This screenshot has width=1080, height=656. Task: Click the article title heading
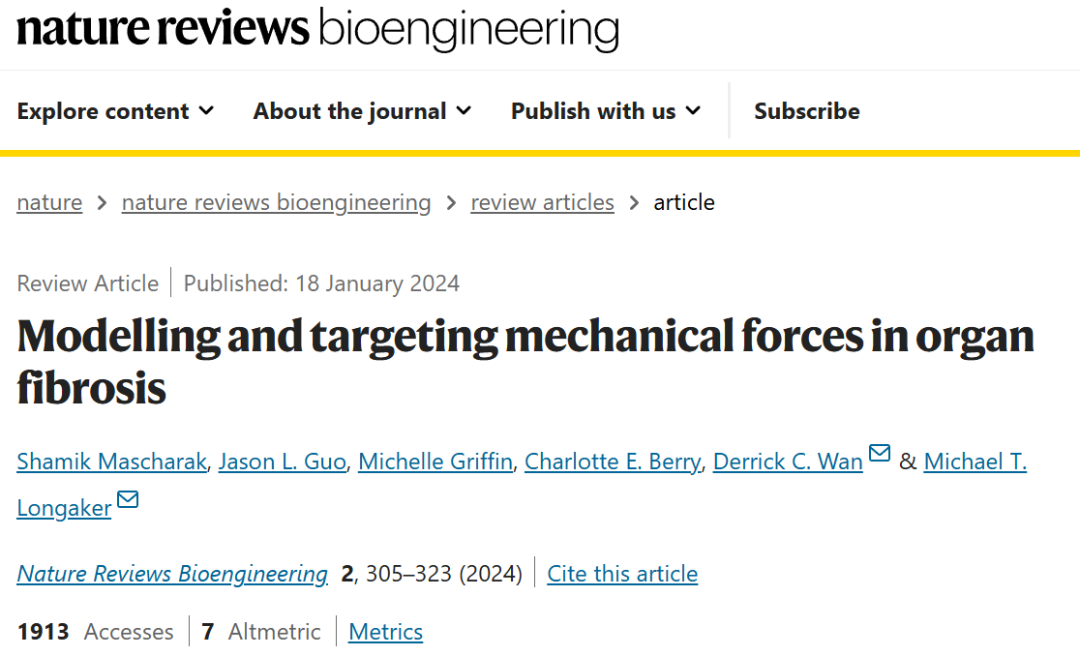525,361
